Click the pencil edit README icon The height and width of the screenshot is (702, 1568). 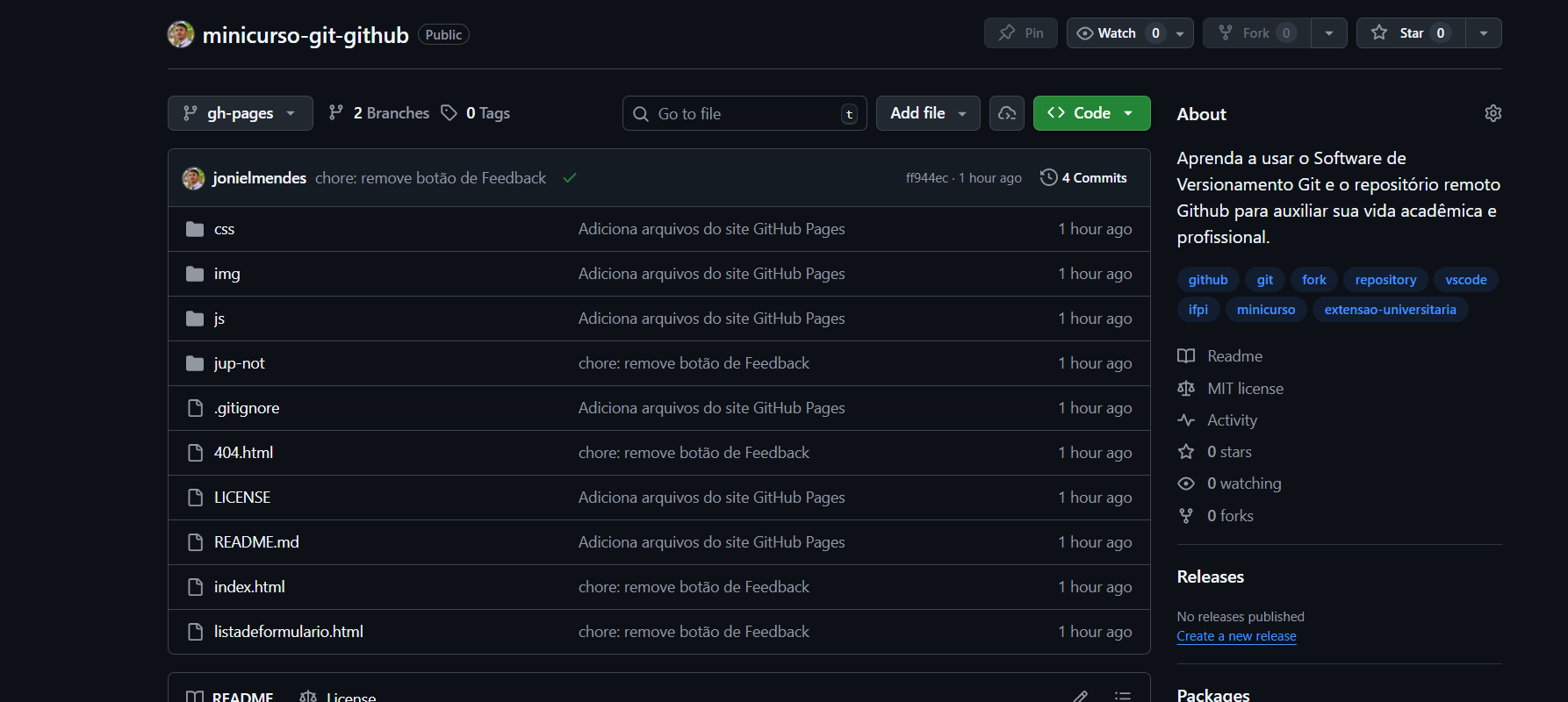click(x=1080, y=696)
